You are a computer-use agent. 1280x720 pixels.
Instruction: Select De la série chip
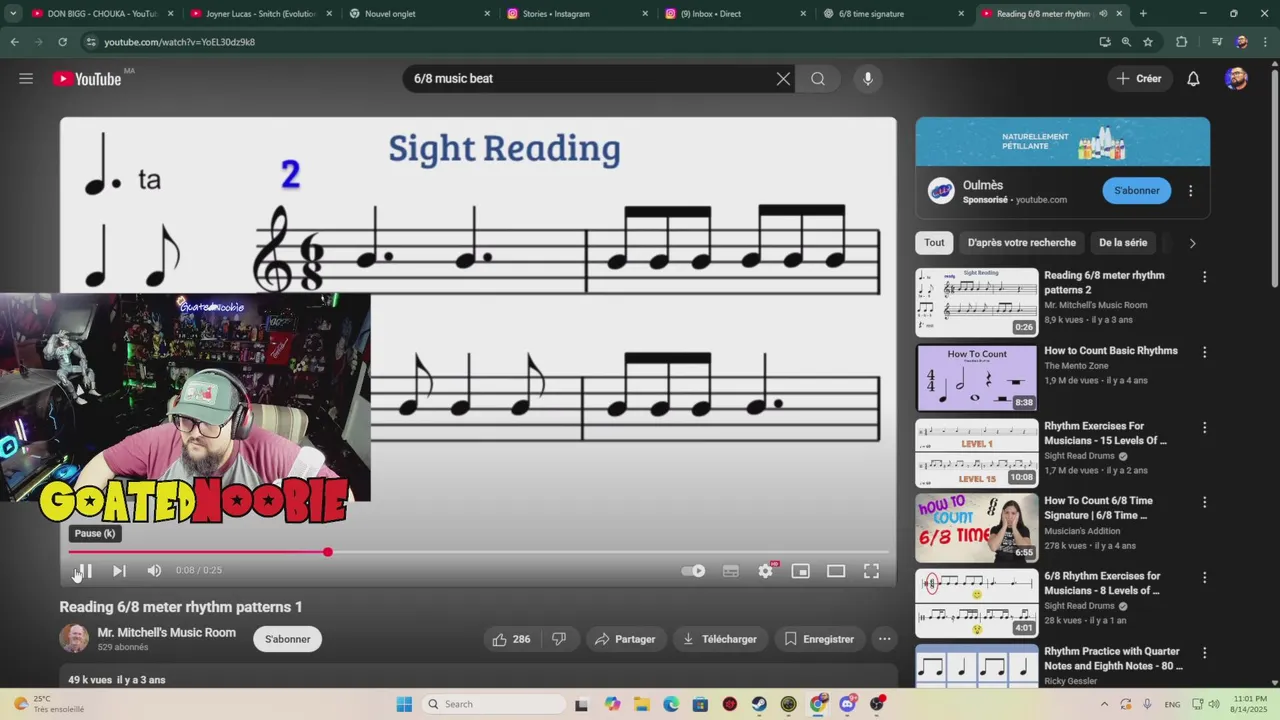tap(1123, 243)
